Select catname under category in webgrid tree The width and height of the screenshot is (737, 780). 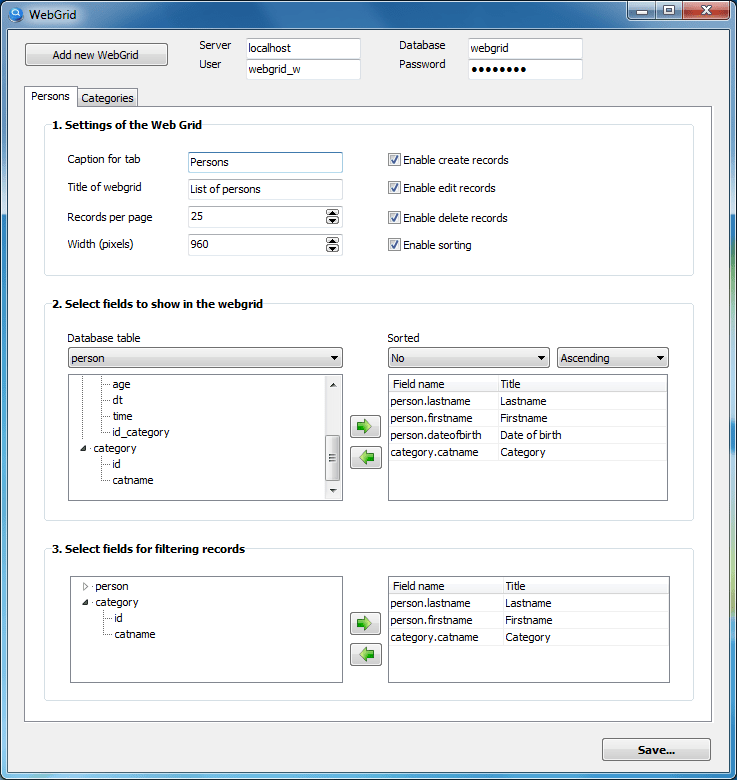coord(133,480)
